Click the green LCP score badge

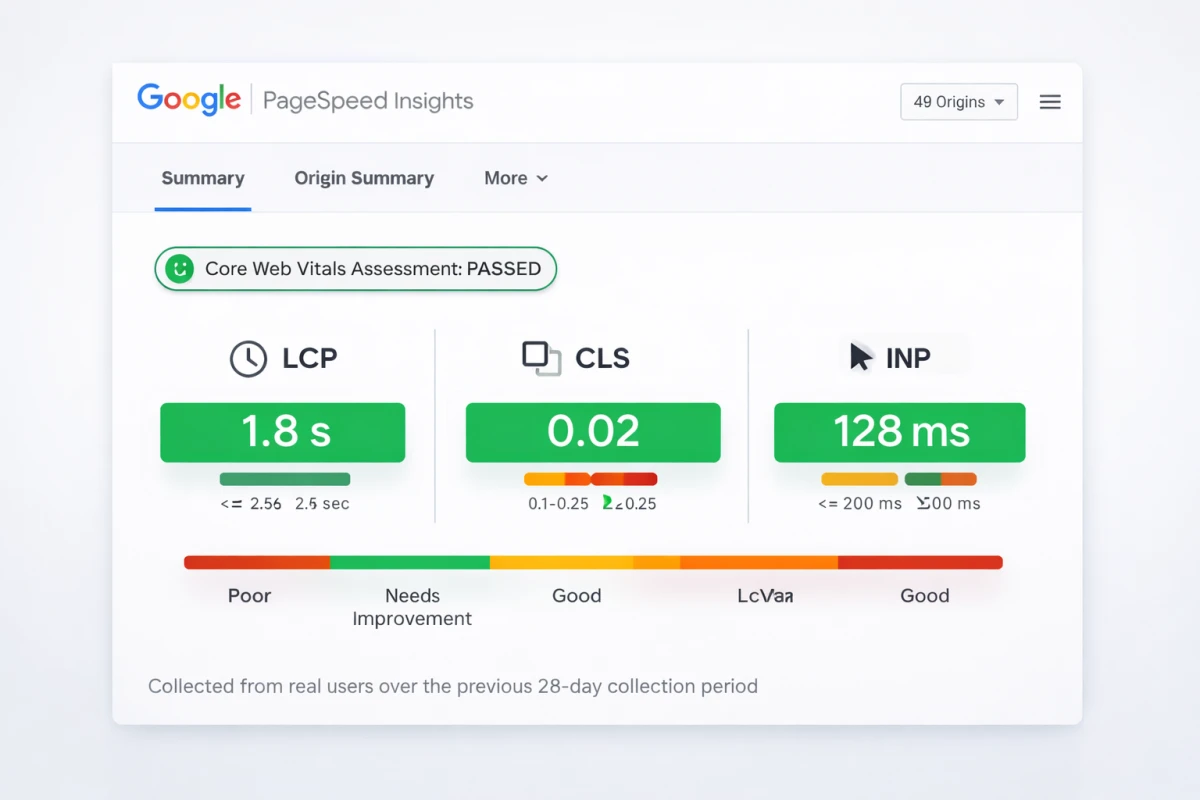point(283,432)
